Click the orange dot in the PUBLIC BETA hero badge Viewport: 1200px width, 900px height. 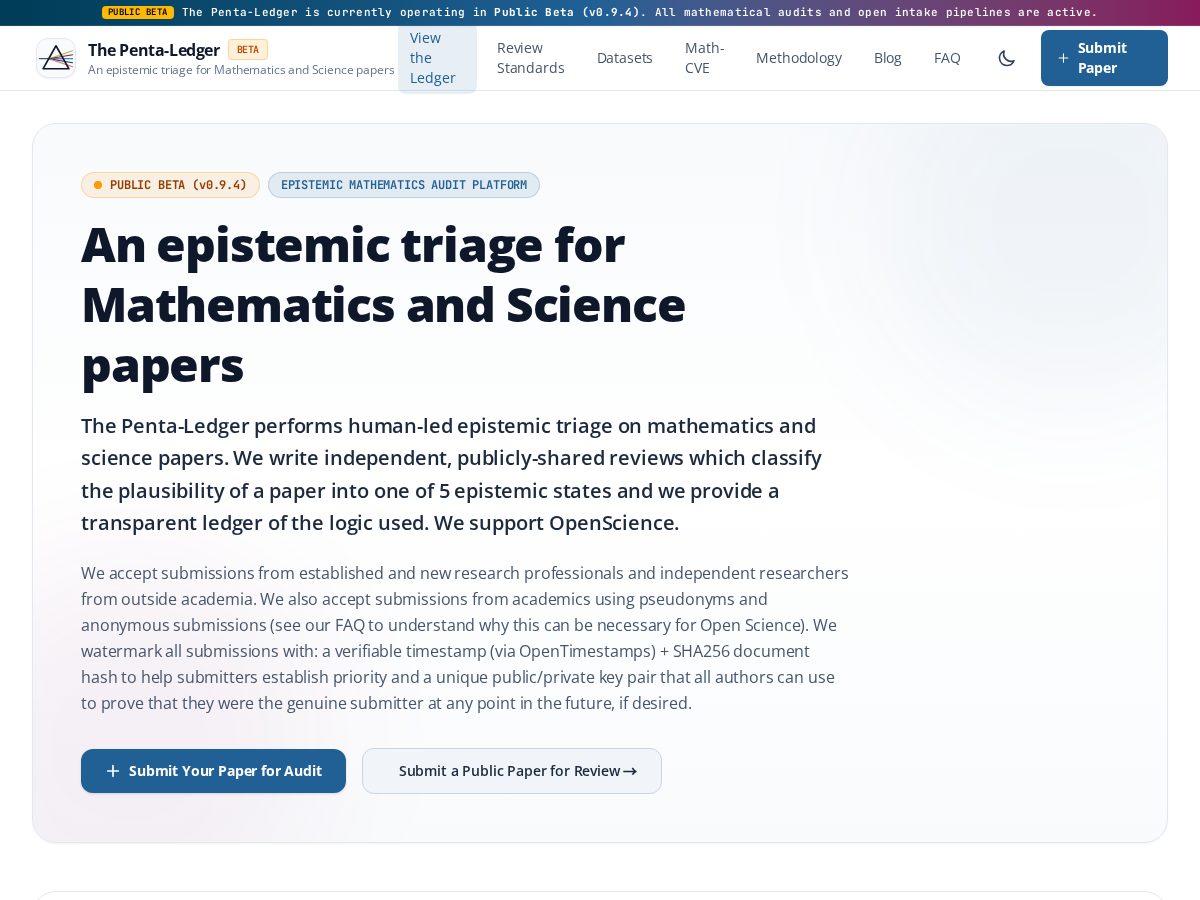pyautogui.click(x=98, y=185)
